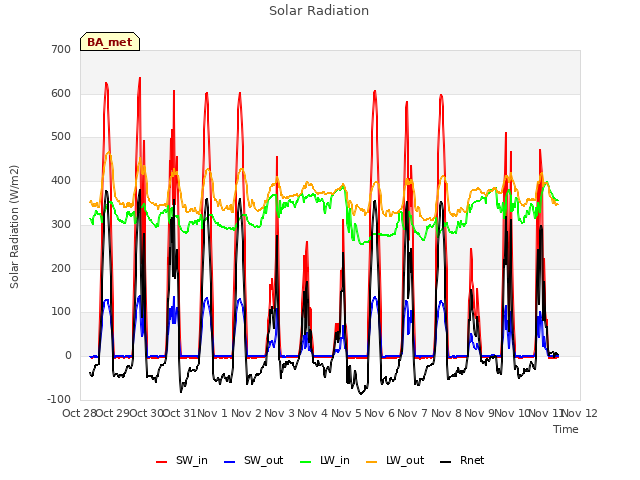This screenshot has height=480, width=640.
Task: Click the Nov 8 x-axis label
Action: coord(446,413)
